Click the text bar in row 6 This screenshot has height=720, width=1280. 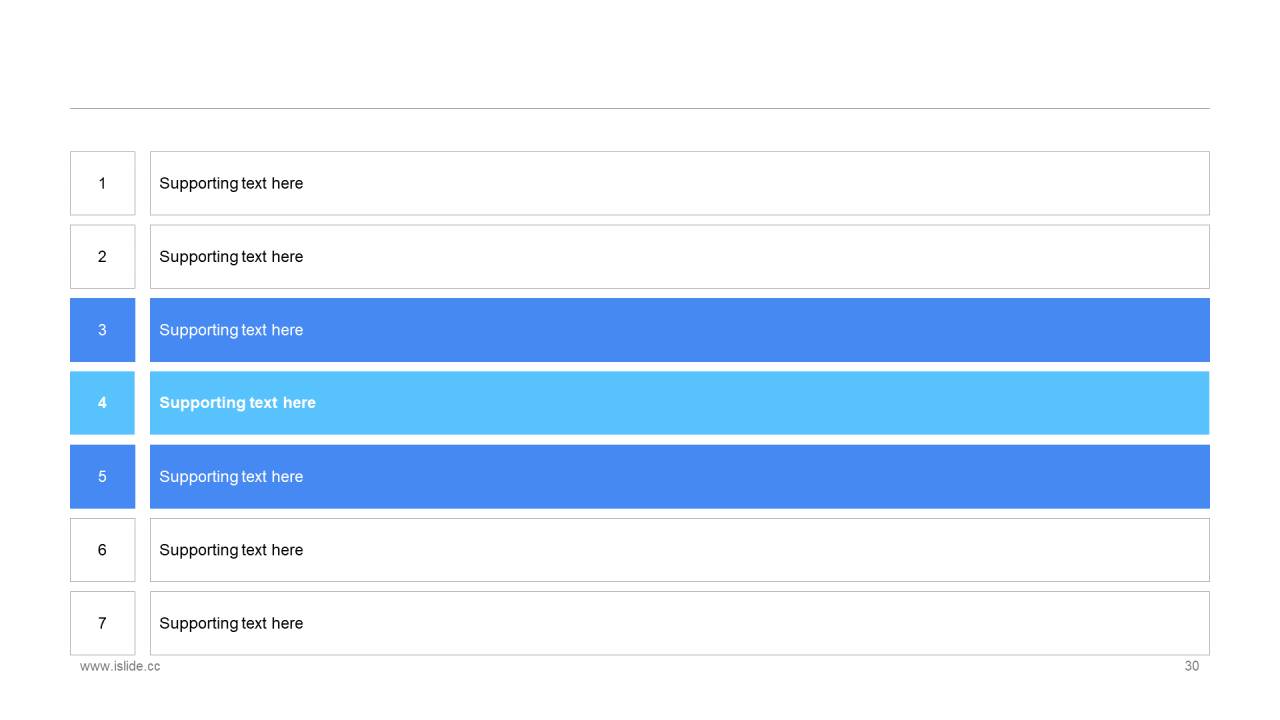(x=680, y=550)
